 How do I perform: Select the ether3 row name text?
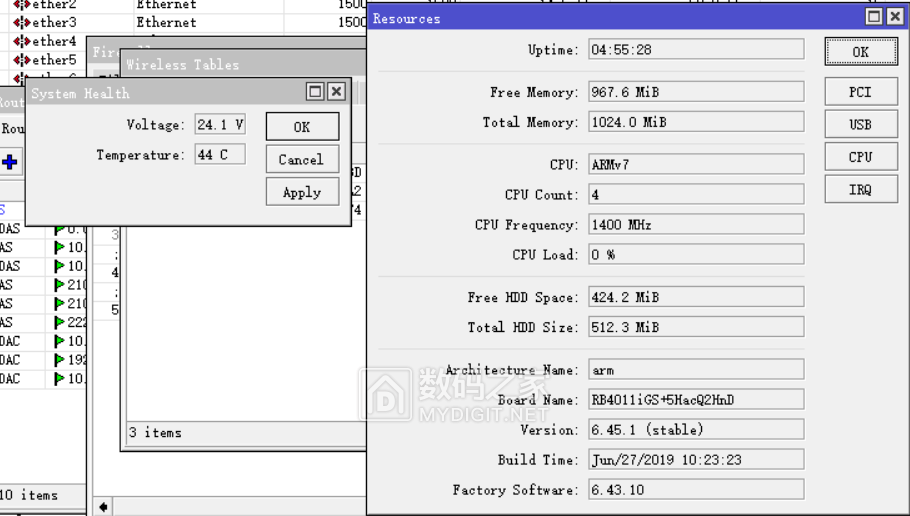[x=54, y=23]
